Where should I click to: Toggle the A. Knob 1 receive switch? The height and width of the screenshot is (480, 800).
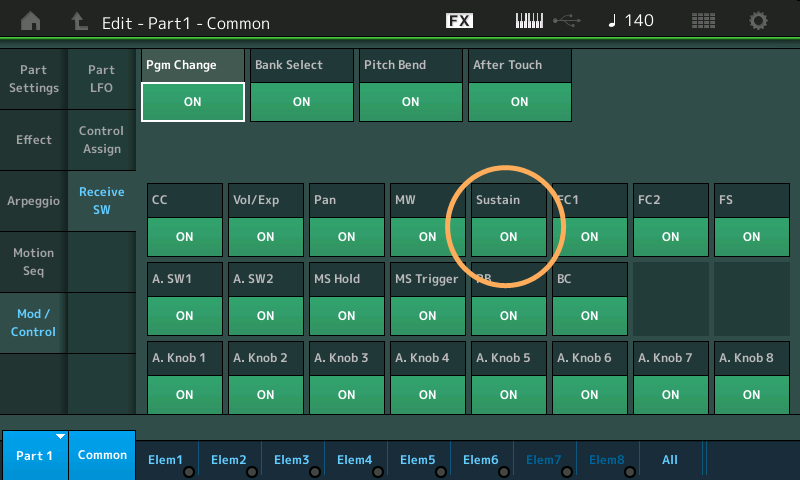click(185, 395)
